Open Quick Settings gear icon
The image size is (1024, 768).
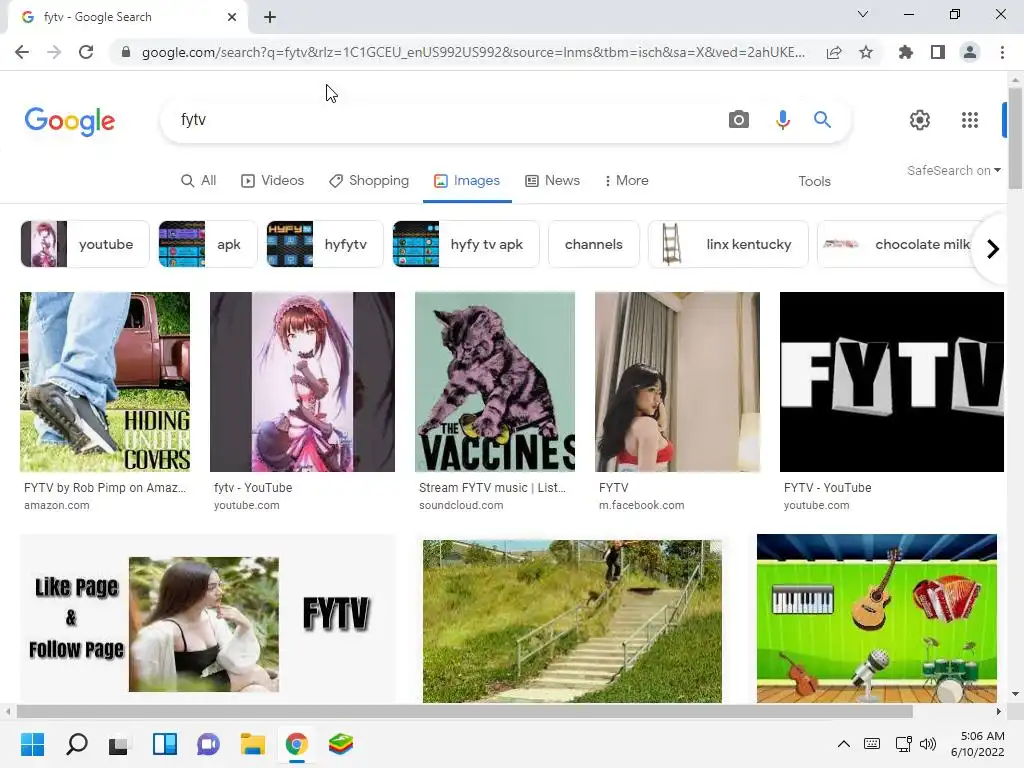point(920,120)
